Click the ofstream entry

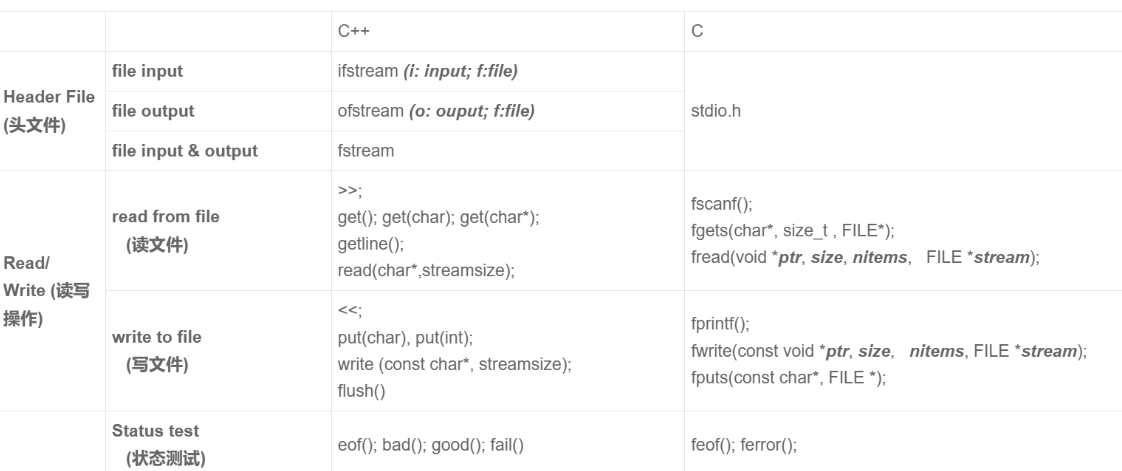pos(369,111)
